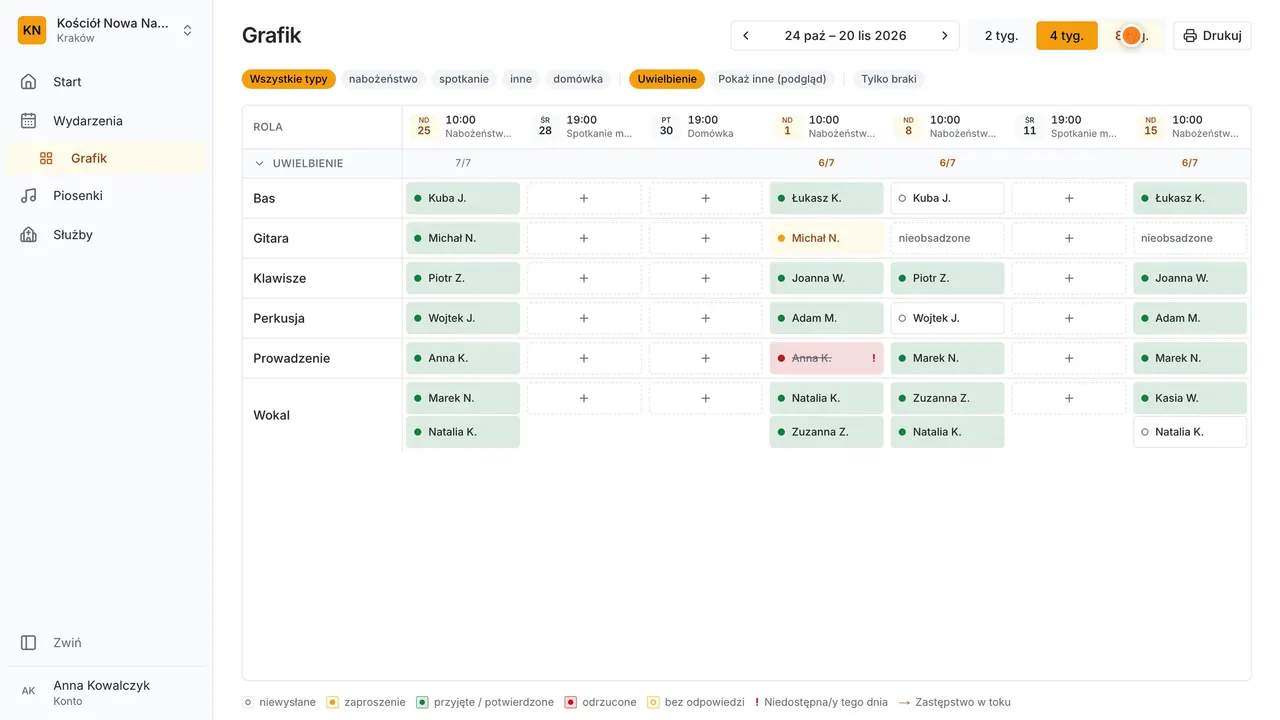1280x720 pixels.
Task: Go to next date range arrow
Action: pyautogui.click(x=945, y=36)
